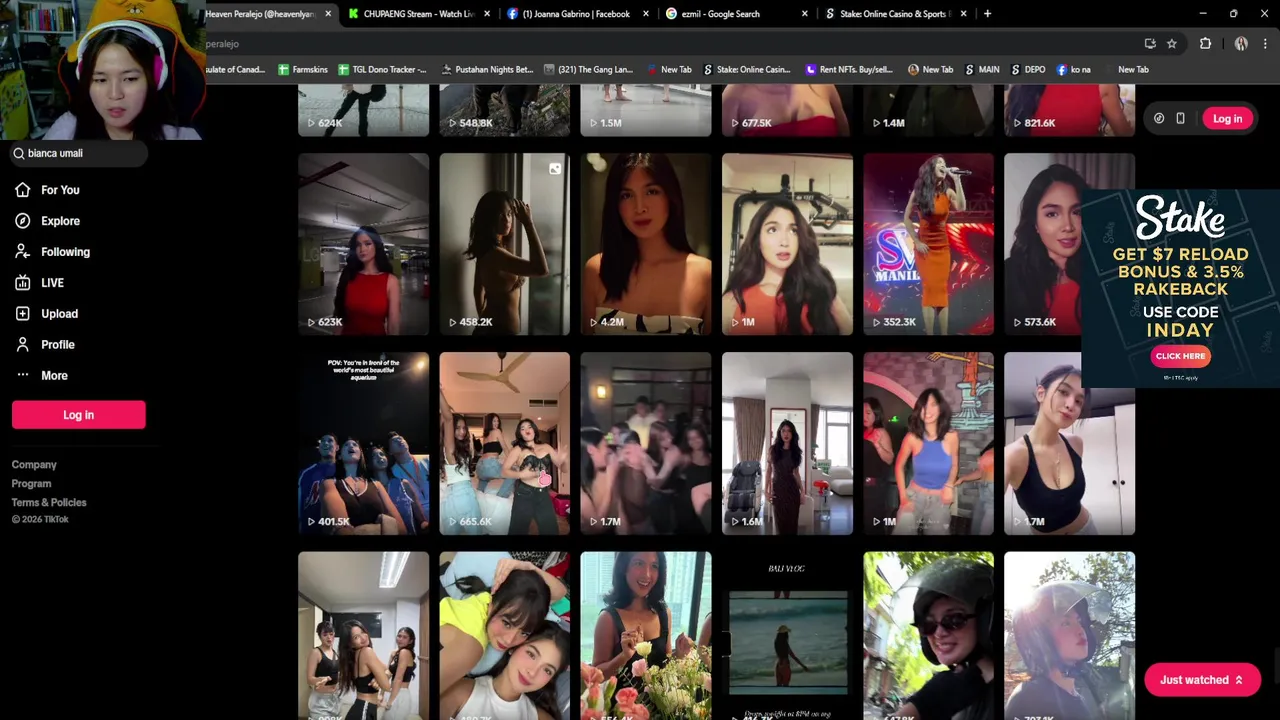
Task: Open the concert singer video with 352.3K views
Action: coord(928,244)
